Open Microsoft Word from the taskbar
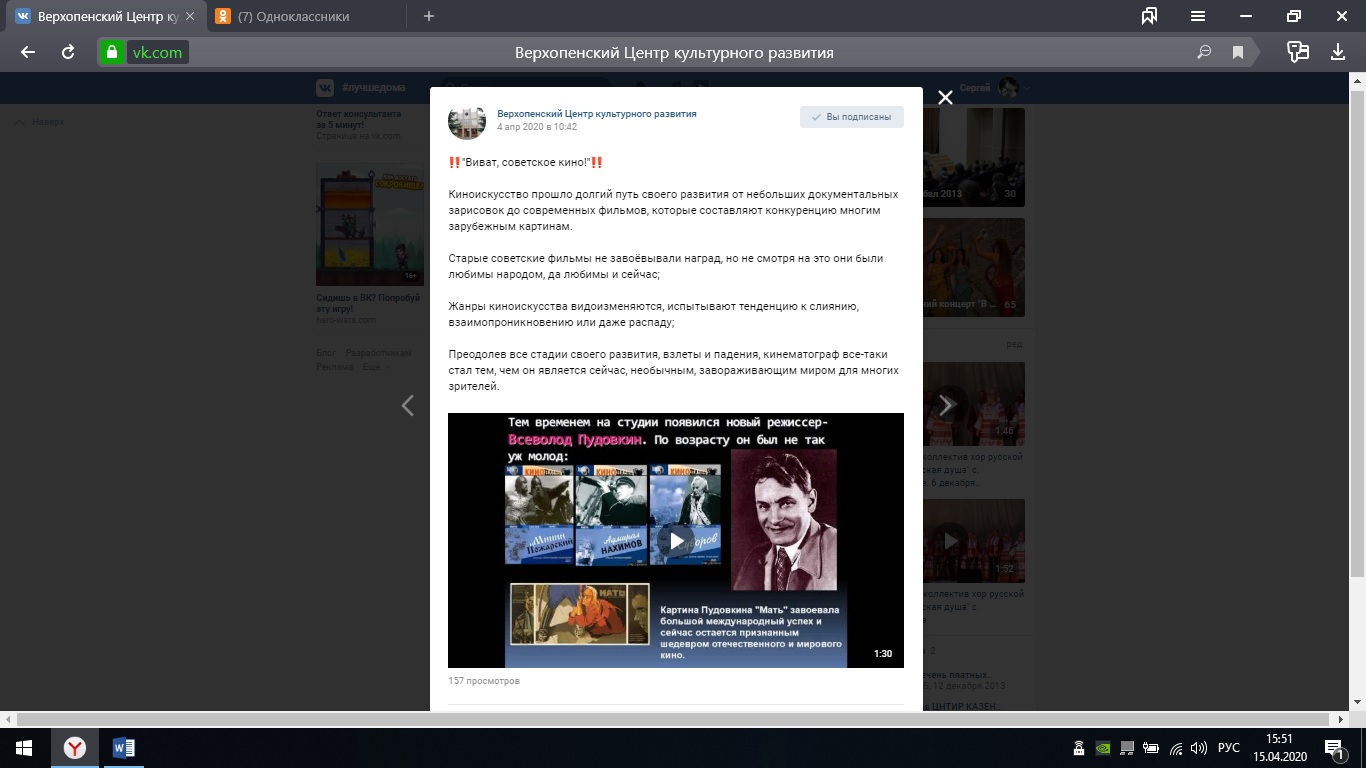The height and width of the screenshot is (768, 1366). pos(124,748)
